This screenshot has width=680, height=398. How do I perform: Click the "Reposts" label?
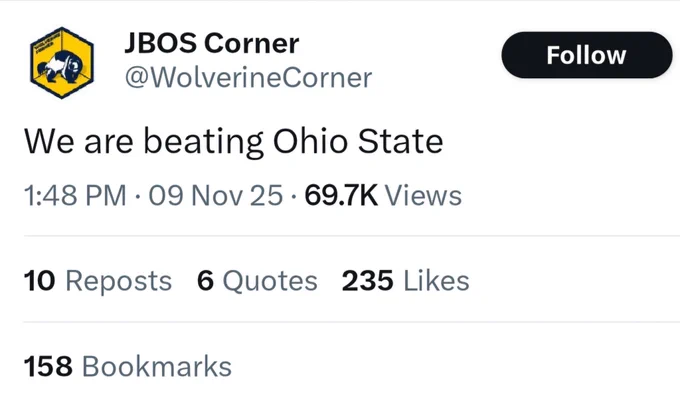tap(118, 281)
